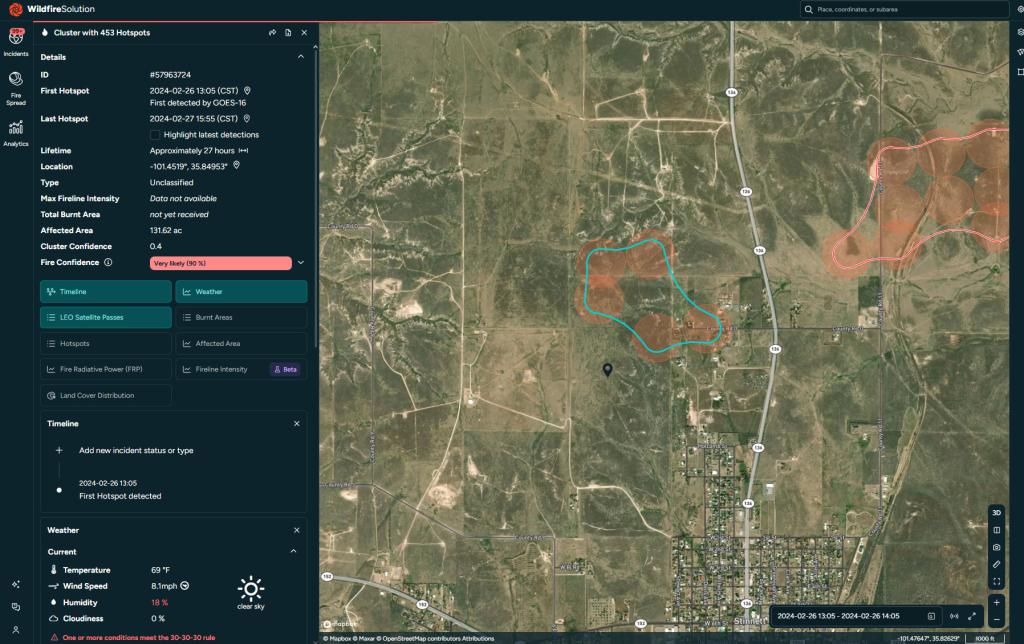Open the Incidents panel in the sidebar

(15, 42)
